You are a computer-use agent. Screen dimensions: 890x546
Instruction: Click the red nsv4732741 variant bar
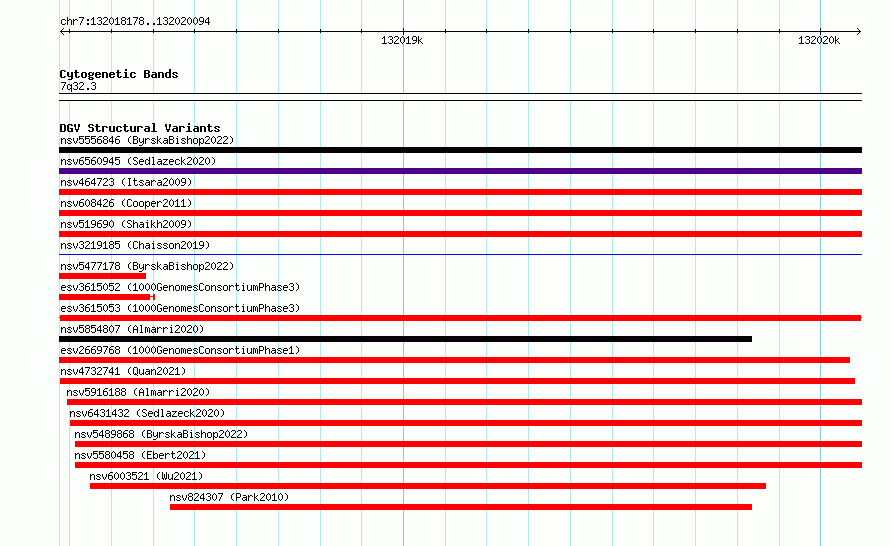[x=457, y=381]
